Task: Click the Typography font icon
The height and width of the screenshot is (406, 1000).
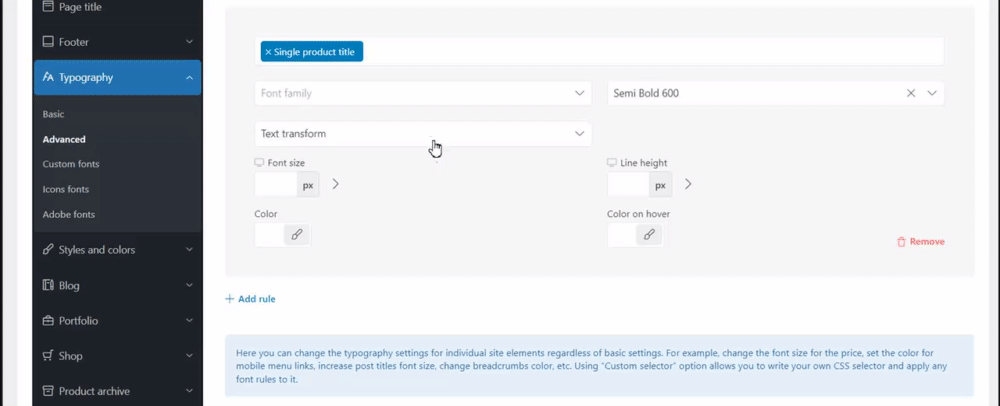Action: [48, 77]
